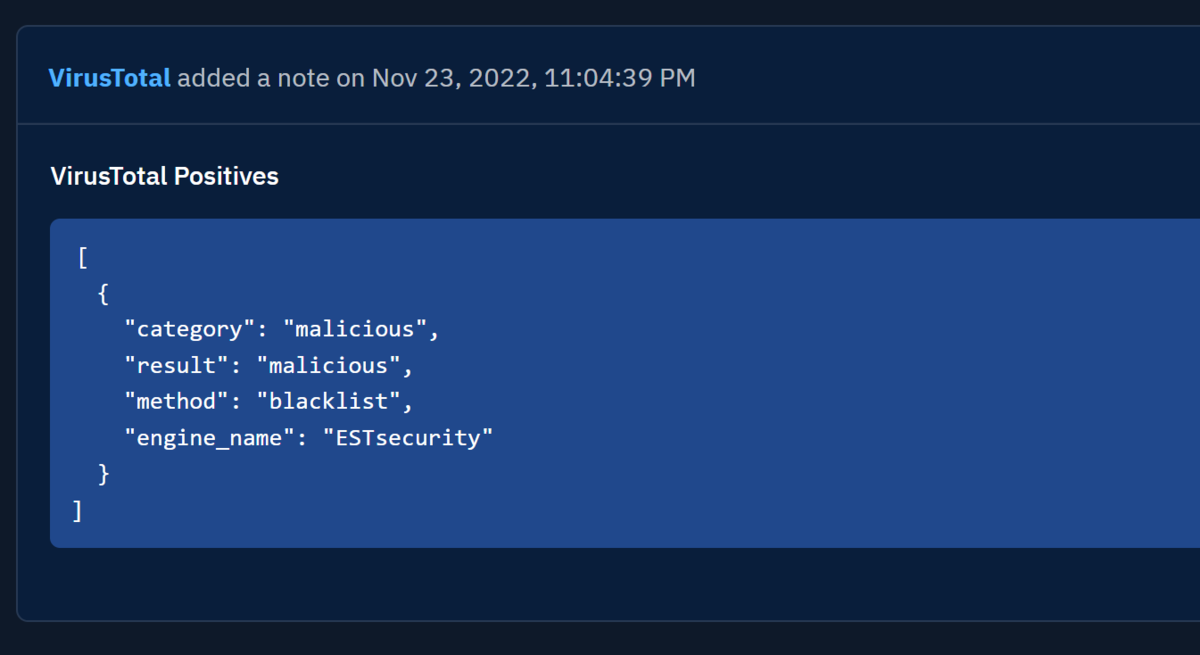Click the closing square bracket in JSON
This screenshot has height=655, width=1200.
(x=77, y=511)
